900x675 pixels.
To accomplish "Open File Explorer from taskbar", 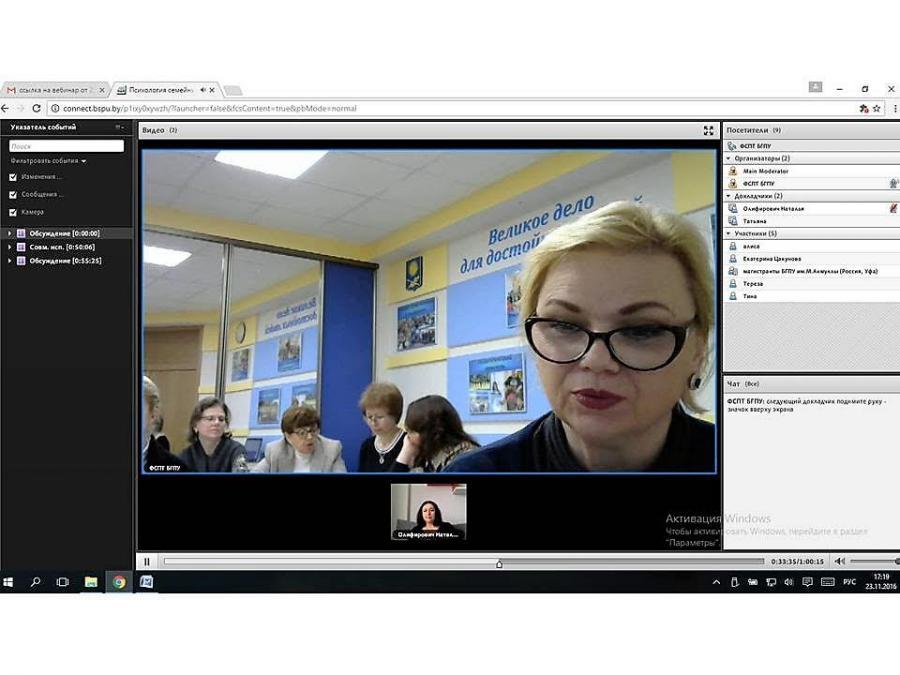I will [91, 582].
